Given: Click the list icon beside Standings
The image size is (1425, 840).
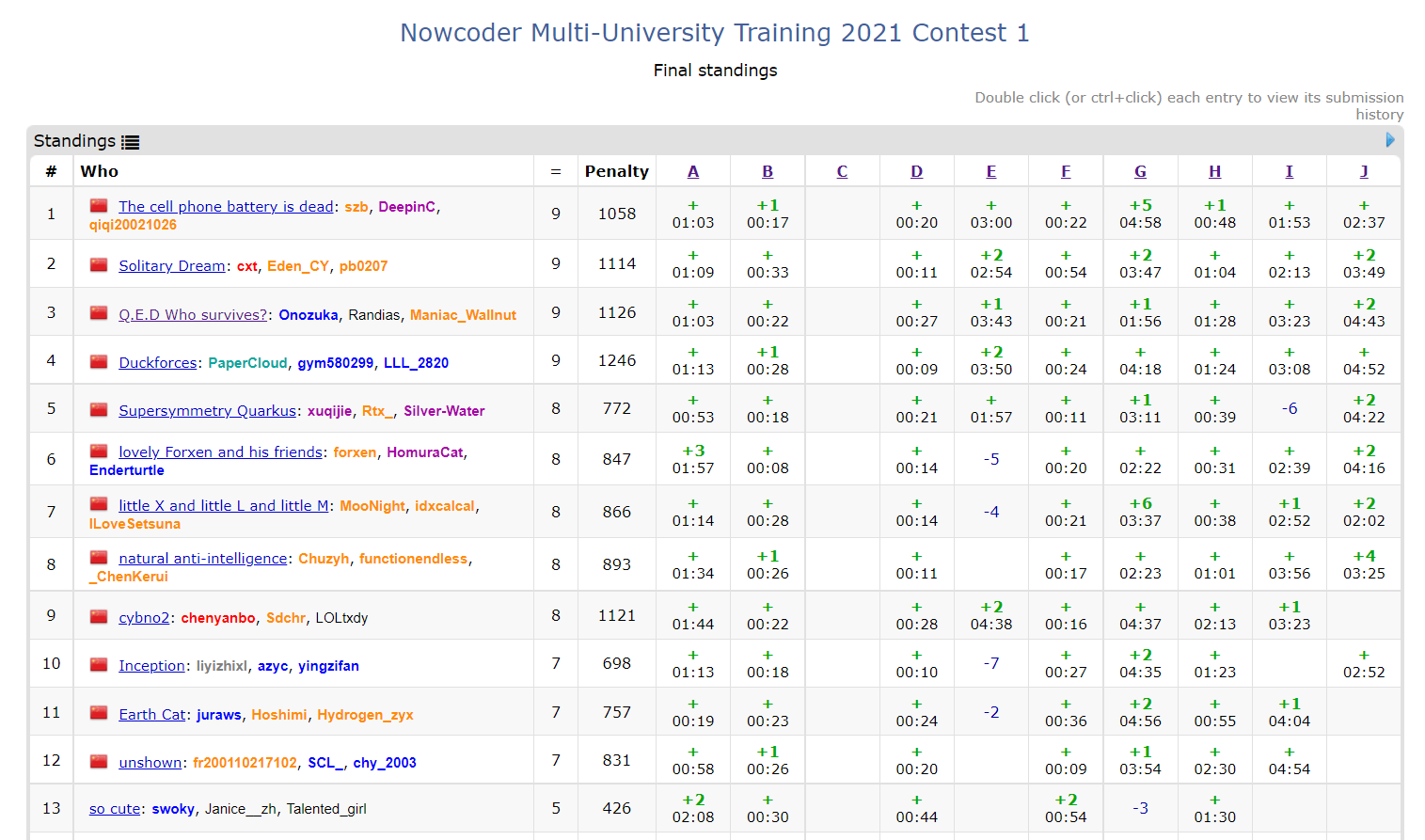Looking at the screenshot, I should tap(130, 142).
